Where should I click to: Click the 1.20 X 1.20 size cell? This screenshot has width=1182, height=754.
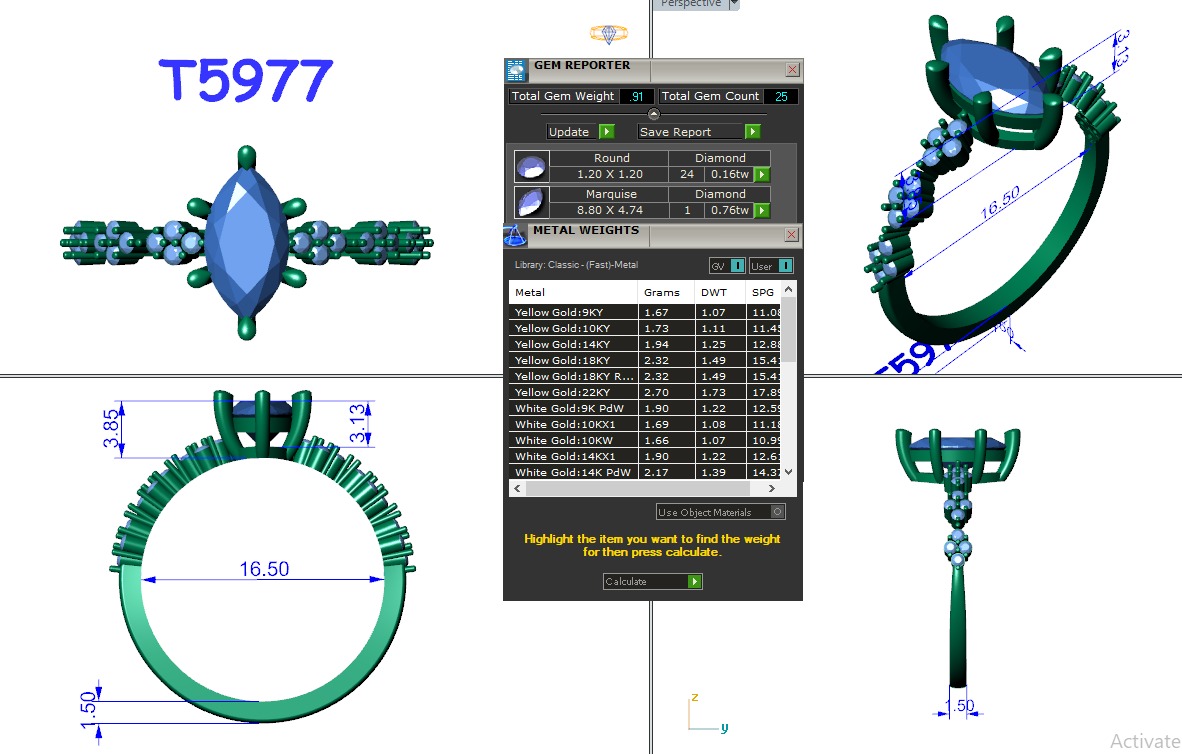610,174
